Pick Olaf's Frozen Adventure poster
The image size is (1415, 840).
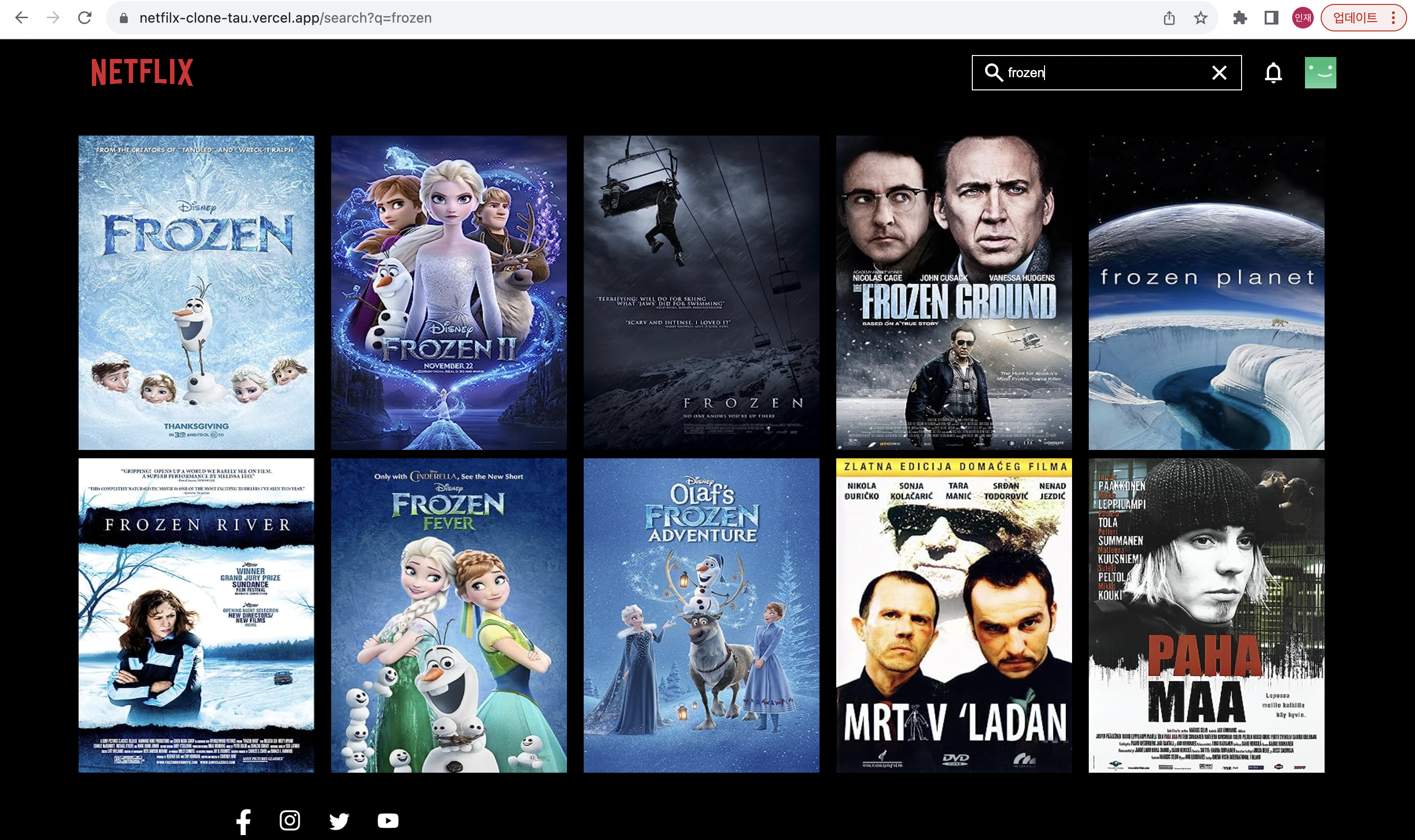tap(701, 616)
